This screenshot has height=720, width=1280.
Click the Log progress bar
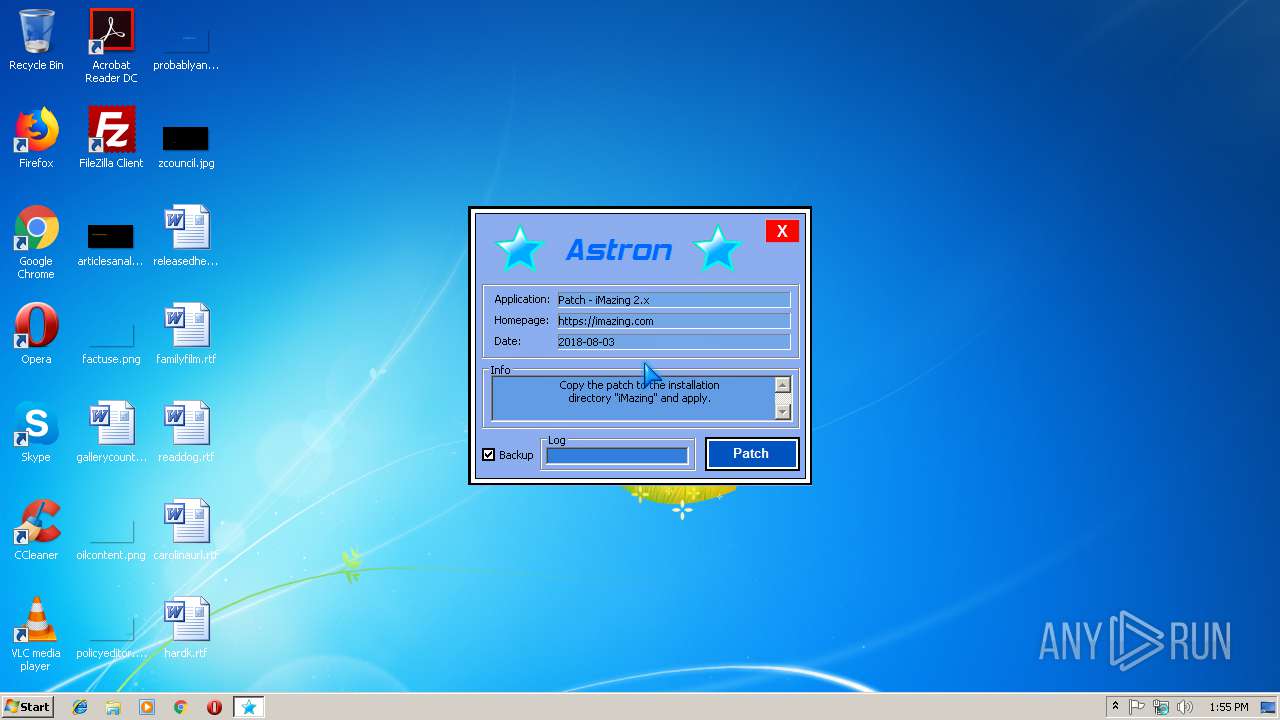tap(617, 456)
